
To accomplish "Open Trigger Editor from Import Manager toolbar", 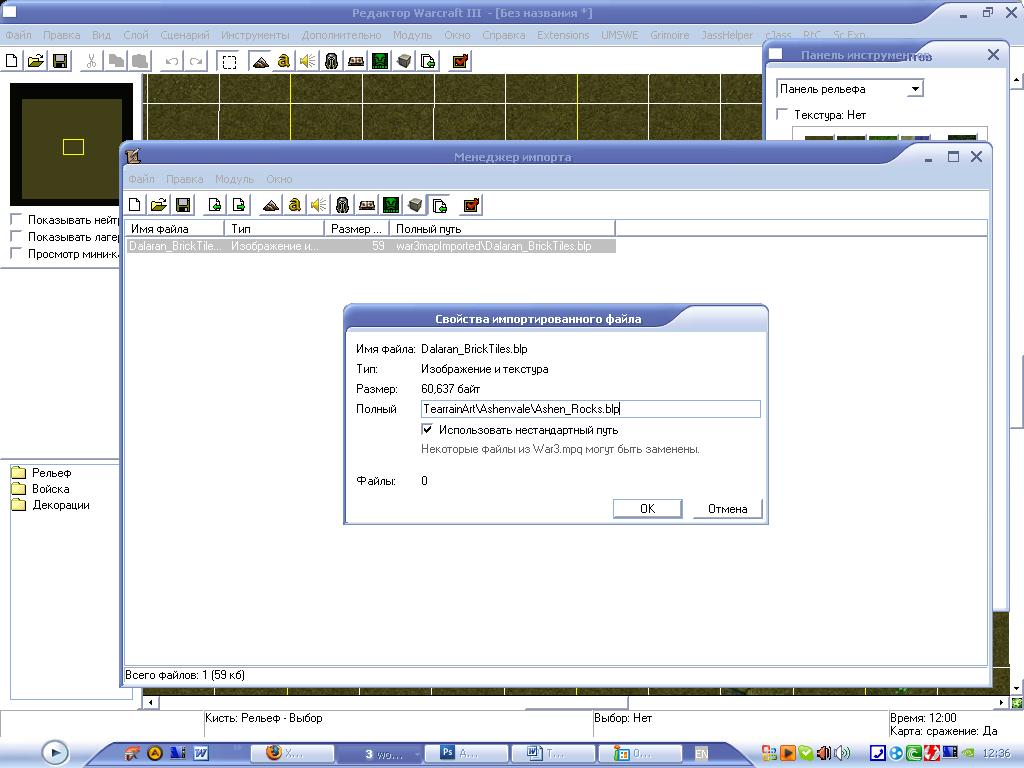I will 295,206.
